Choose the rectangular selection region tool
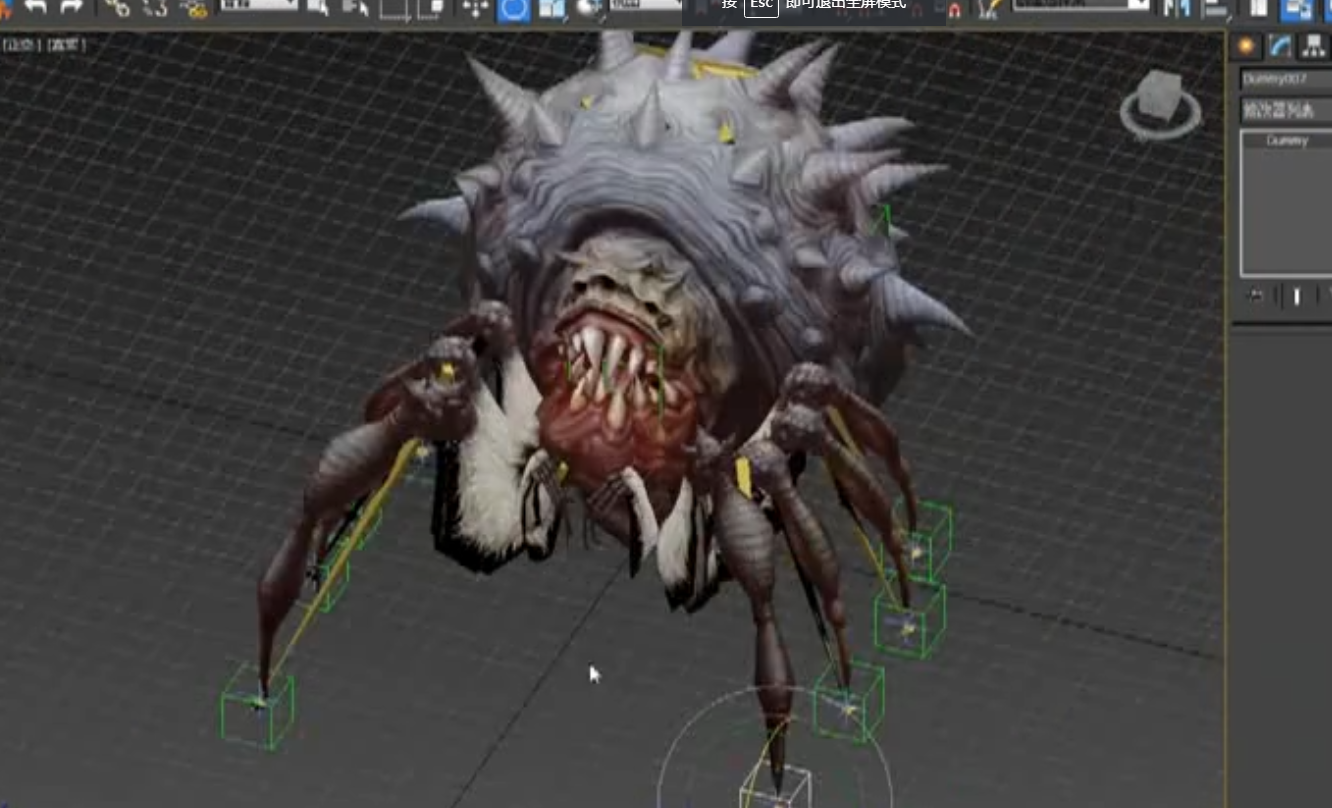The width and height of the screenshot is (1332, 808). point(394,9)
